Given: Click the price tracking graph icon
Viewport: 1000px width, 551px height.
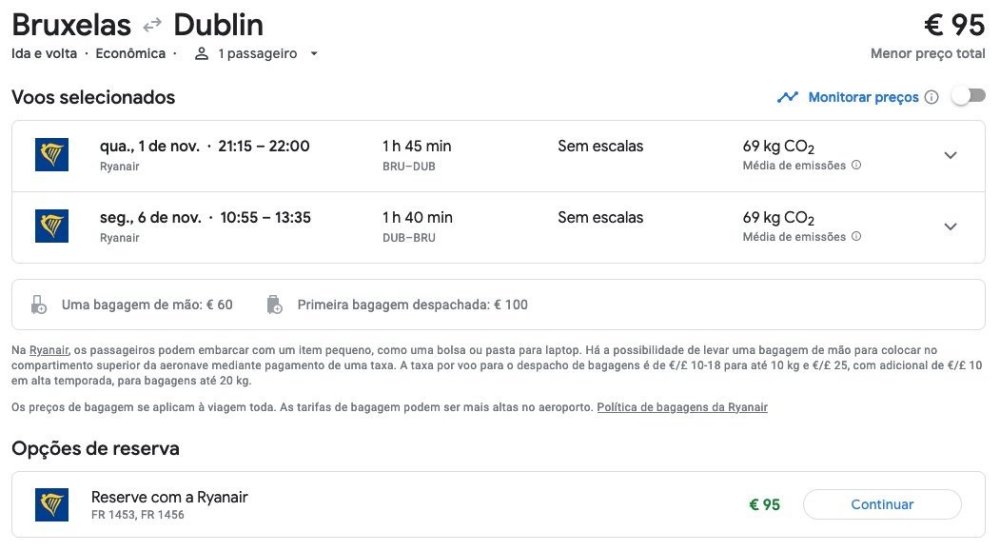Looking at the screenshot, I should 788,97.
